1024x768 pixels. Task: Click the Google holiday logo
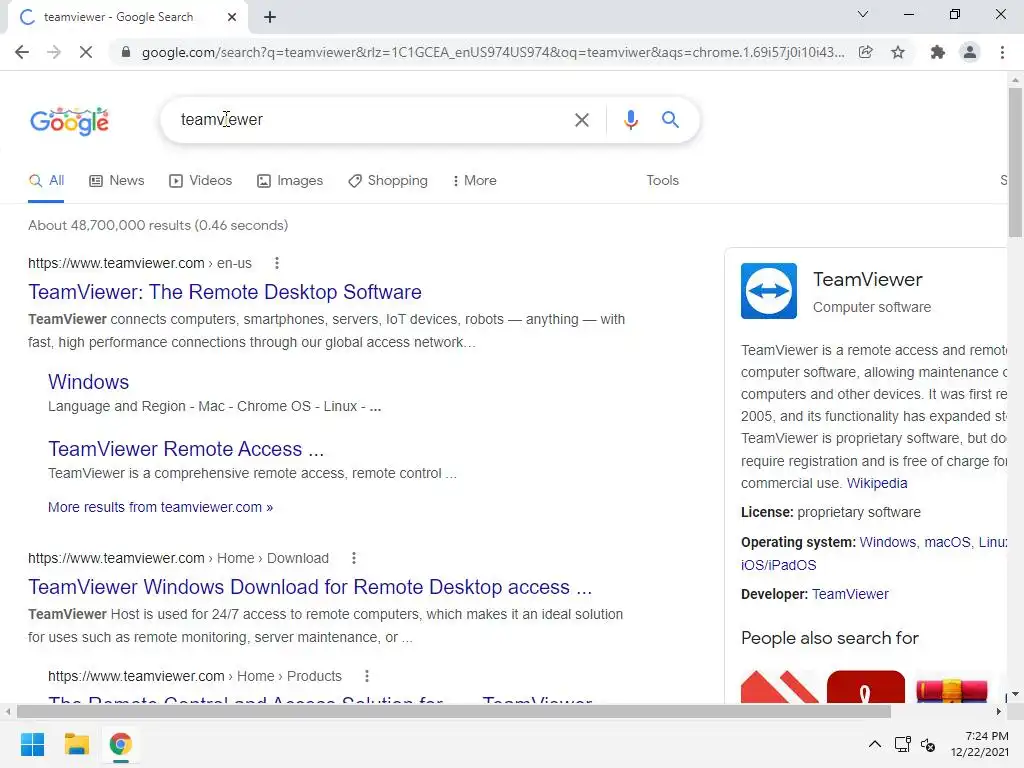(x=70, y=121)
